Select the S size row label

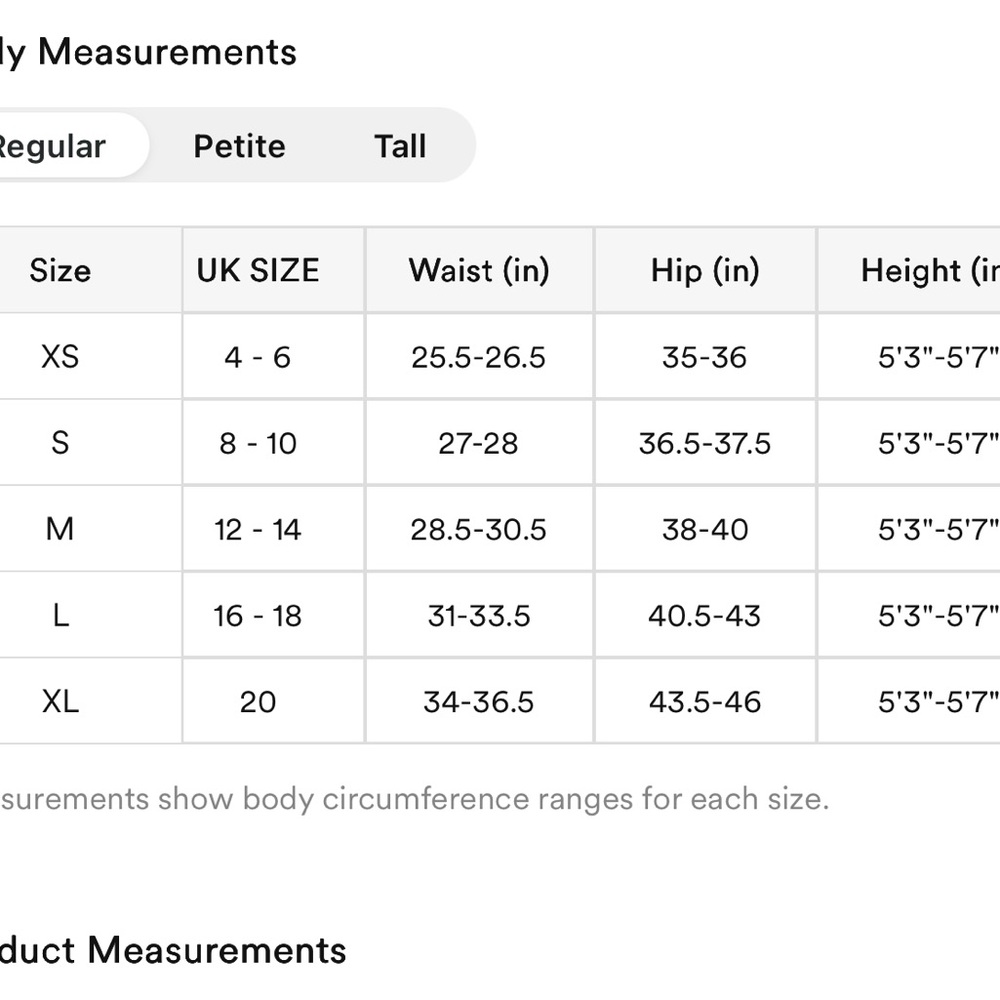pos(60,443)
